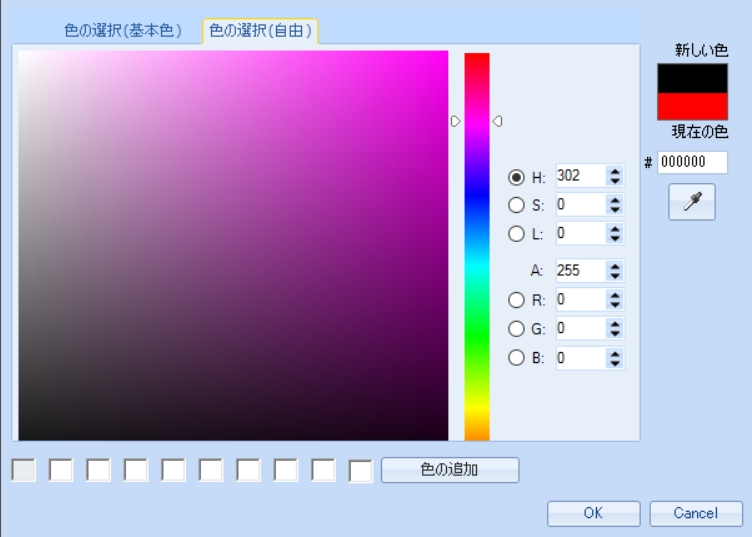Choose the R red radio button
The height and width of the screenshot is (537, 752).
(x=517, y=299)
